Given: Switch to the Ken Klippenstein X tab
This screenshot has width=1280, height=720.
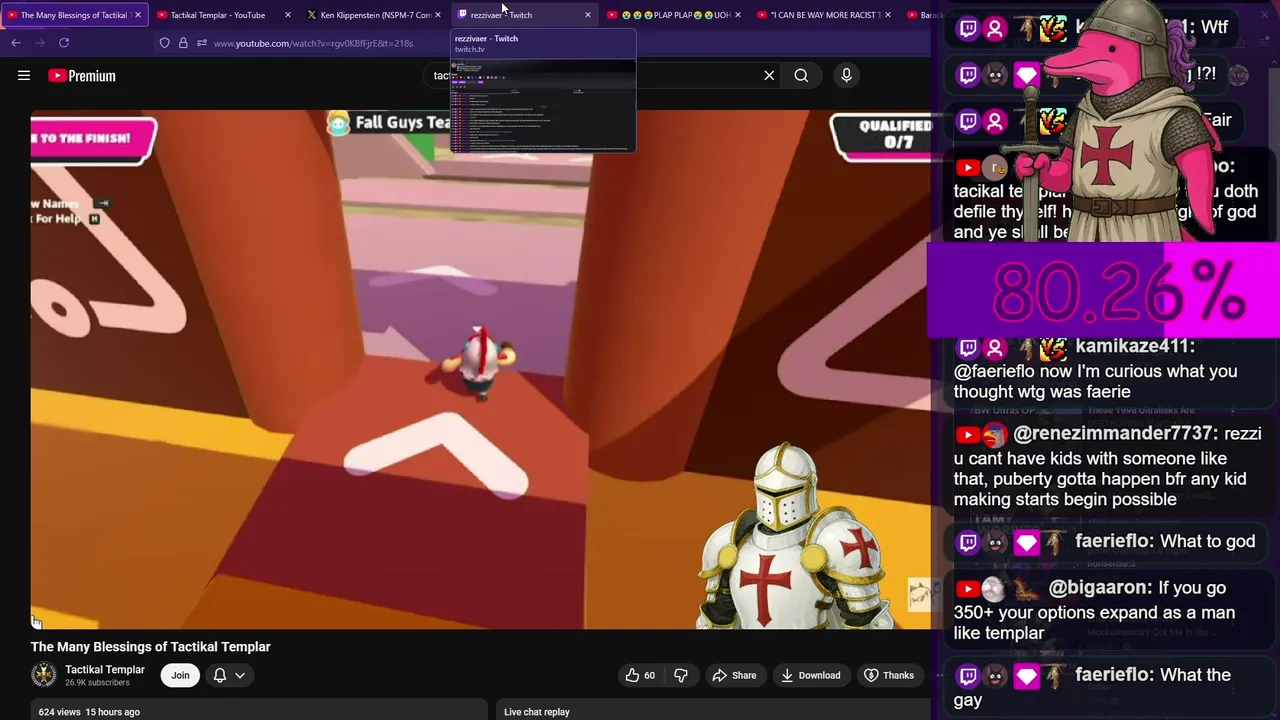Looking at the screenshot, I should click(x=375, y=15).
